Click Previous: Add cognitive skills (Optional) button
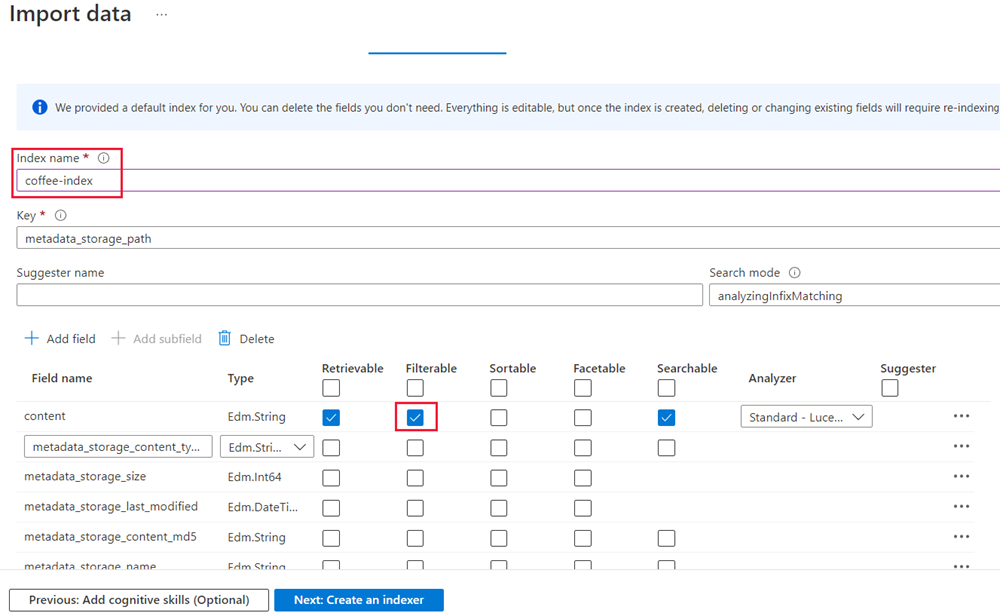Viewport: 1000px width, 616px height. coord(139,599)
